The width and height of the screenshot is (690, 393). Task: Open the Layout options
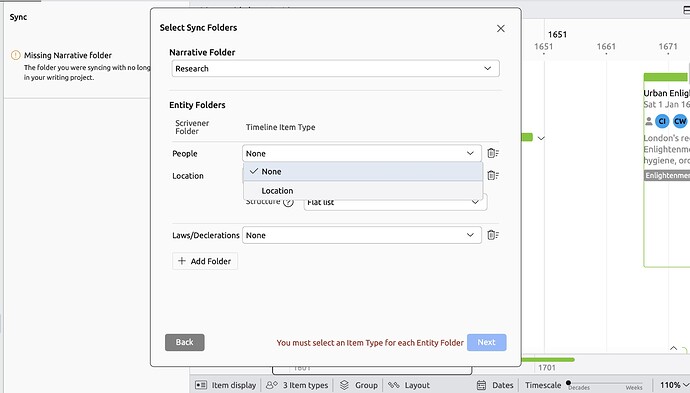click(x=409, y=385)
